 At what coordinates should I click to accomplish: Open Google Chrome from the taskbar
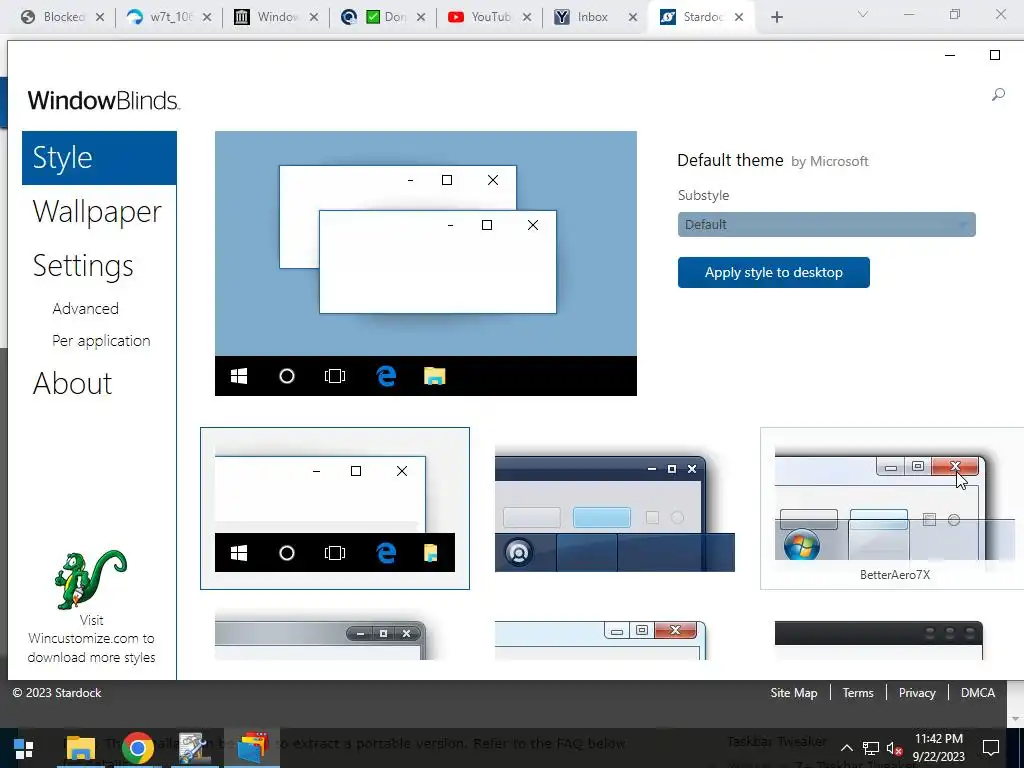[137, 748]
